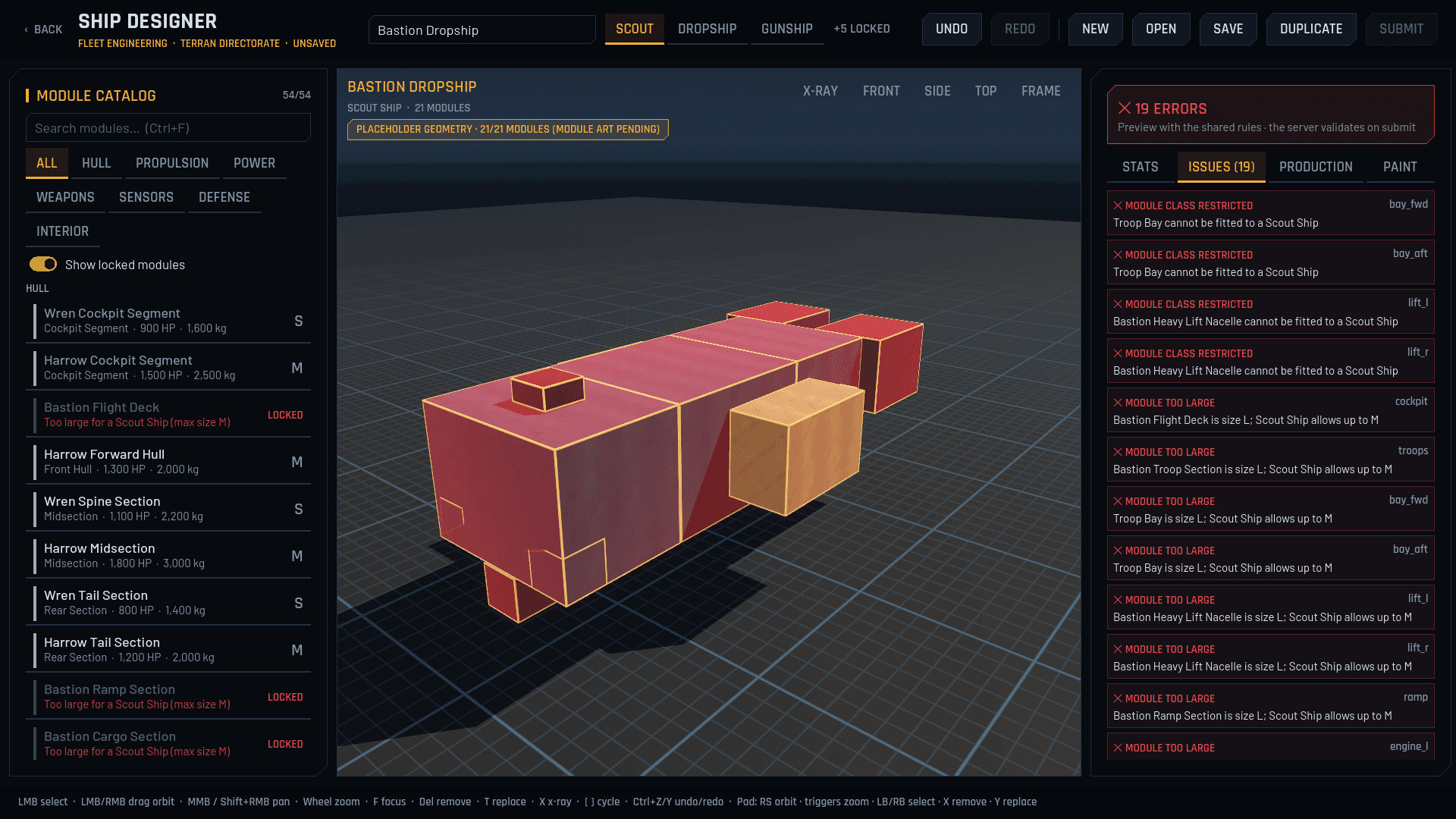Create a new design with New button
Viewport: 1456px width, 819px height.
tap(1095, 29)
